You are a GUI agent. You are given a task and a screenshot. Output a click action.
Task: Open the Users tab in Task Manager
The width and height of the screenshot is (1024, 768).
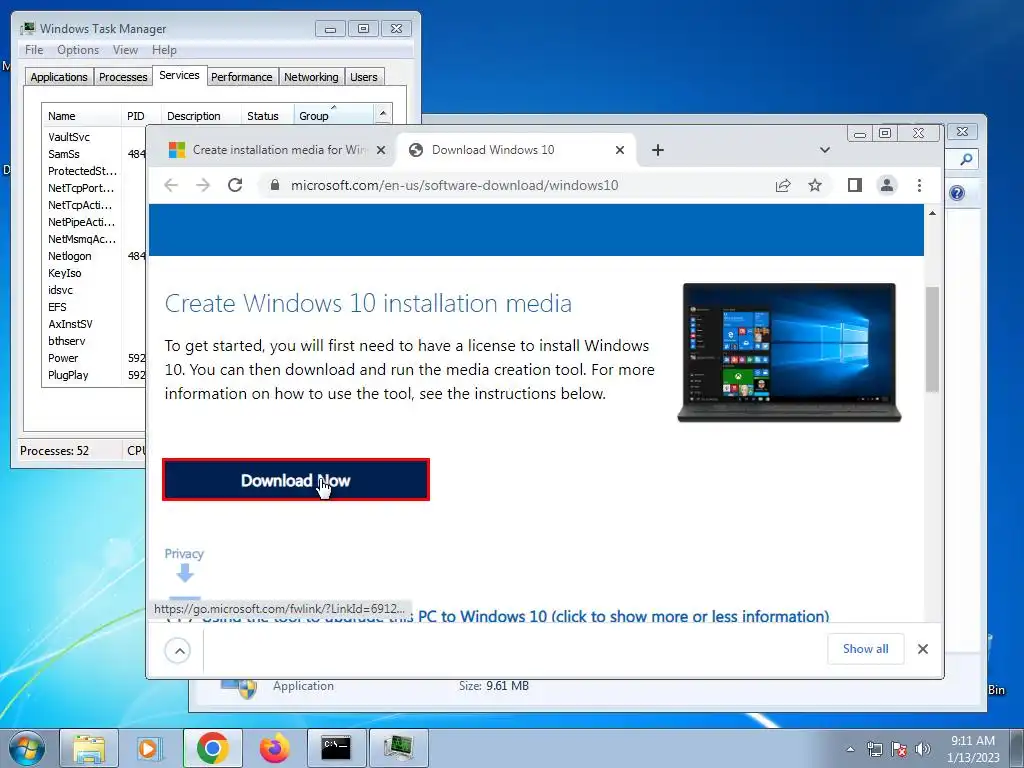tap(363, 77)
